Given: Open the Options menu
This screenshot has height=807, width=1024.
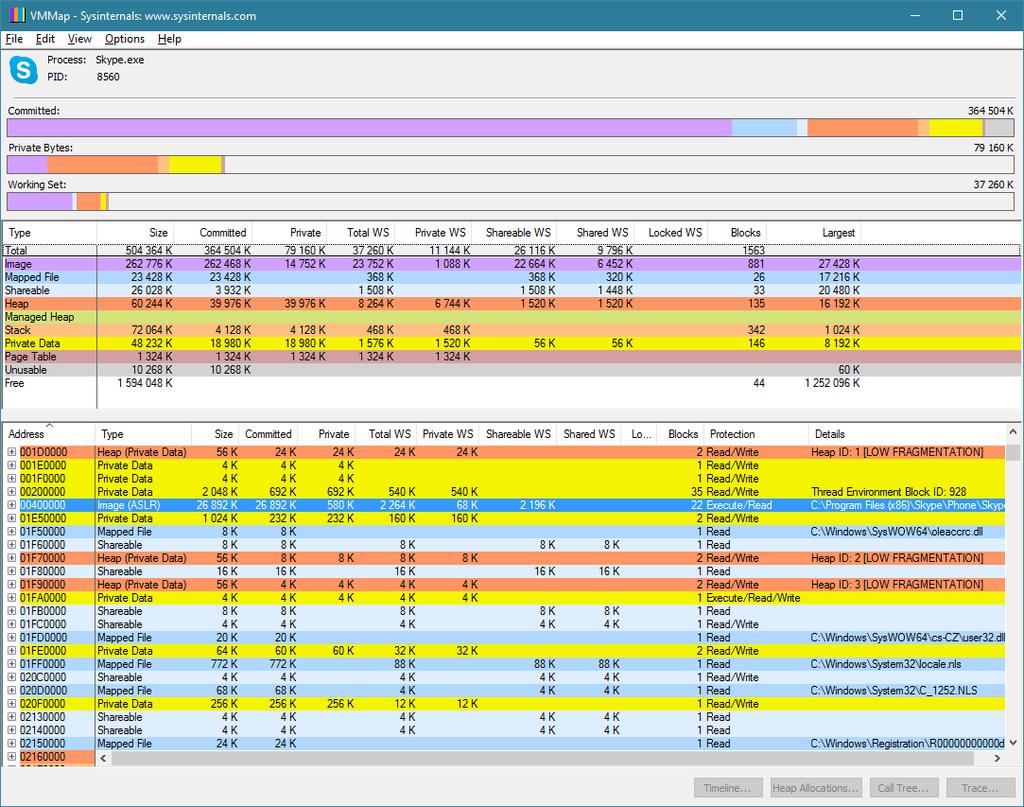Looking at the screenshot, I should coord(125,39).
